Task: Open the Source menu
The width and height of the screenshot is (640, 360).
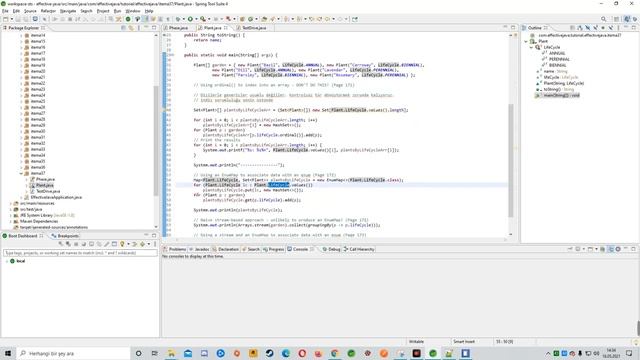Action: tap(30, 11)
